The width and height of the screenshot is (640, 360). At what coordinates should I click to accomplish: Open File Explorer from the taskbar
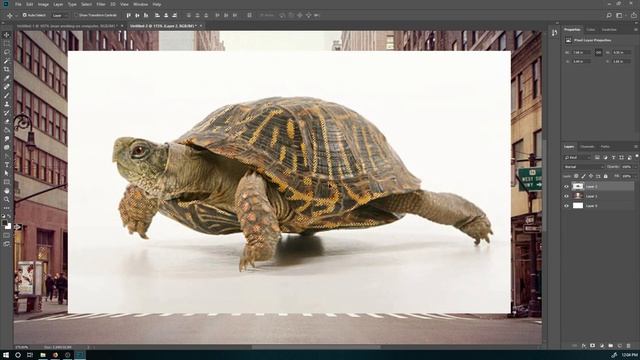pyautogui.click(x=42, y=355)
